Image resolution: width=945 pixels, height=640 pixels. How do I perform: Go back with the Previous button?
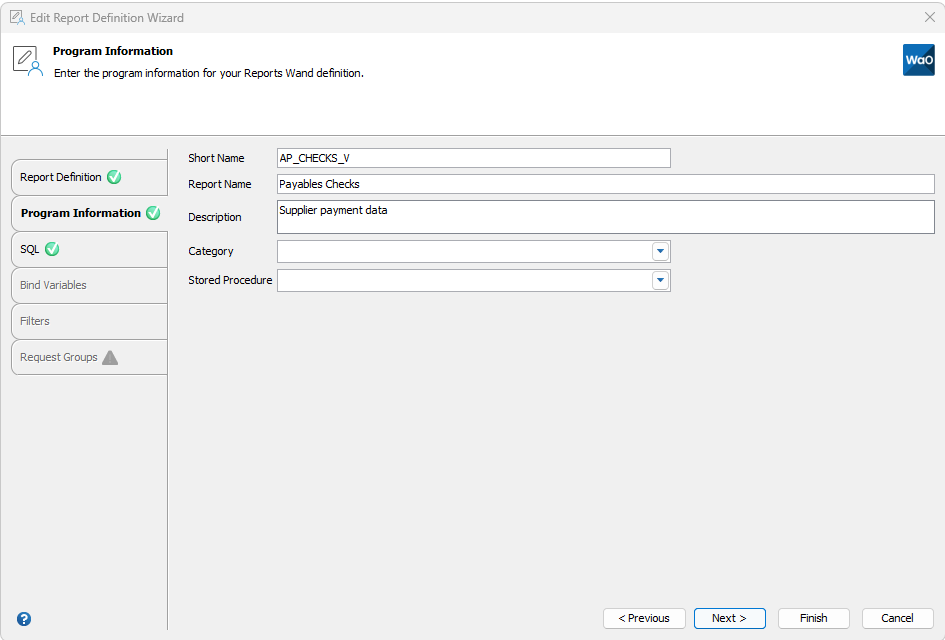[644, 618]
